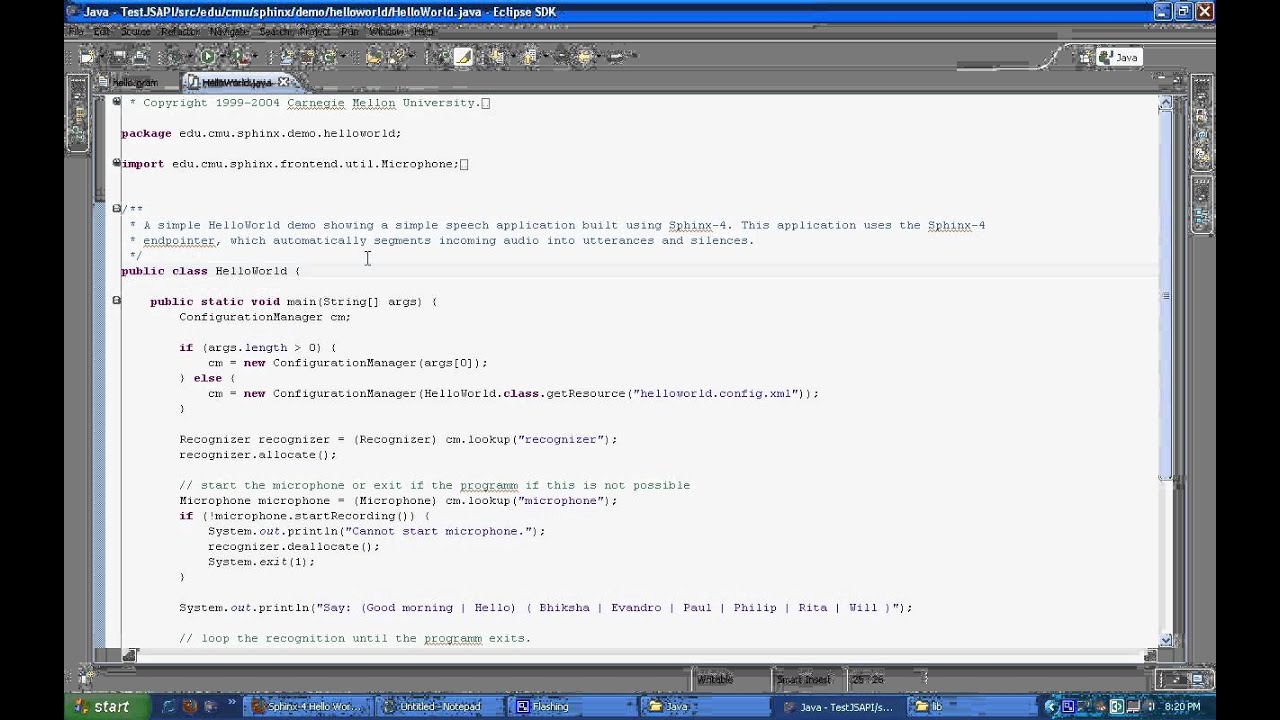Open the Navigate menu
The width and height of the screenshot is (1280, 720).
[229, 31]
